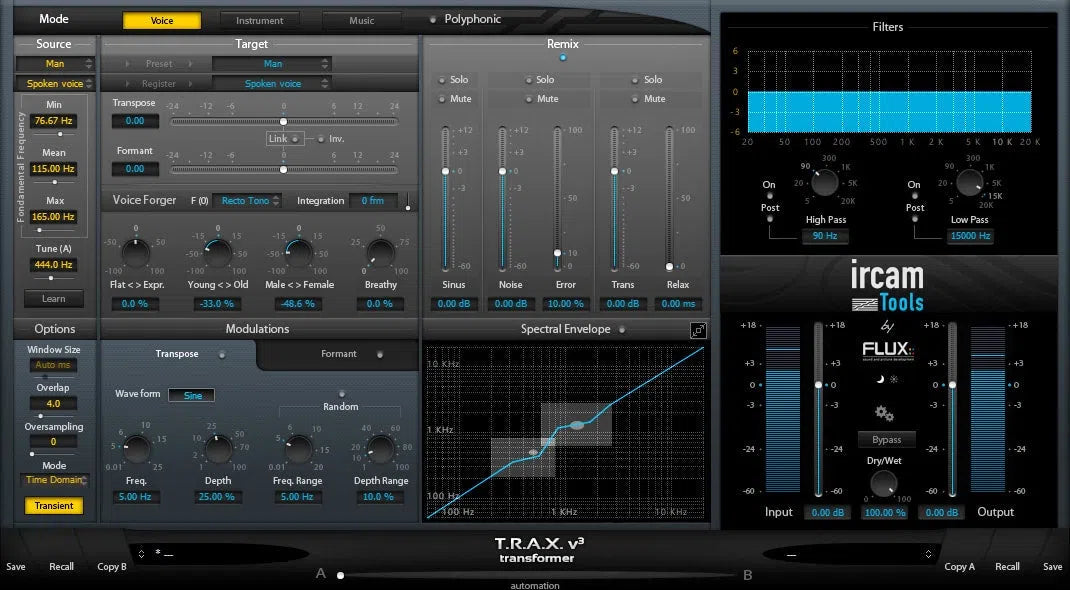Viewport: 1070px width, 590px height.
Task: Open the Recto Tono Voice Forger dropdown
Action: pyautogui.click(x=247, y=200)
